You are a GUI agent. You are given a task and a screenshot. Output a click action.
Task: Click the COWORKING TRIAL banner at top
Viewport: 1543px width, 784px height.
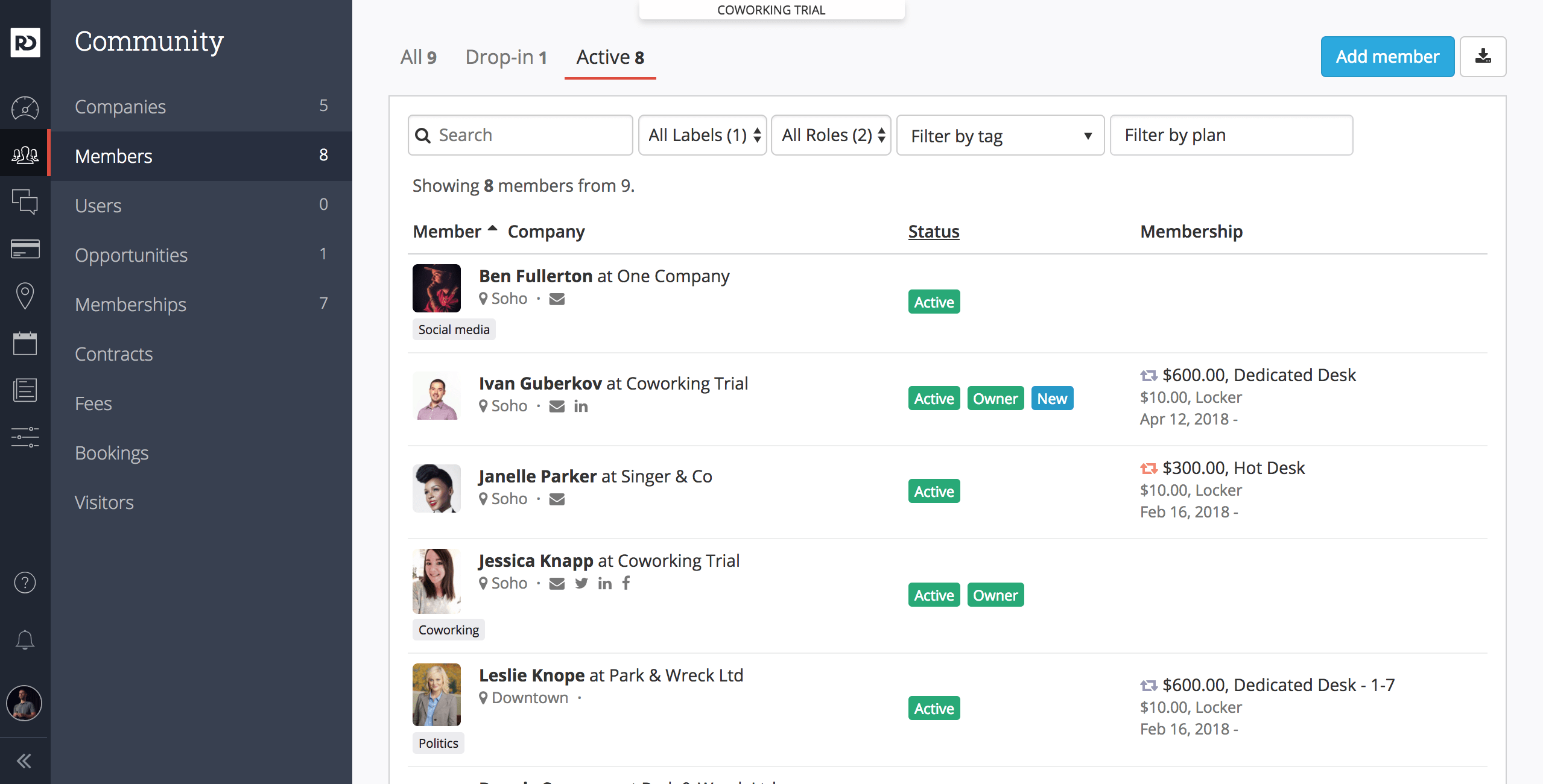click(771, 10)
